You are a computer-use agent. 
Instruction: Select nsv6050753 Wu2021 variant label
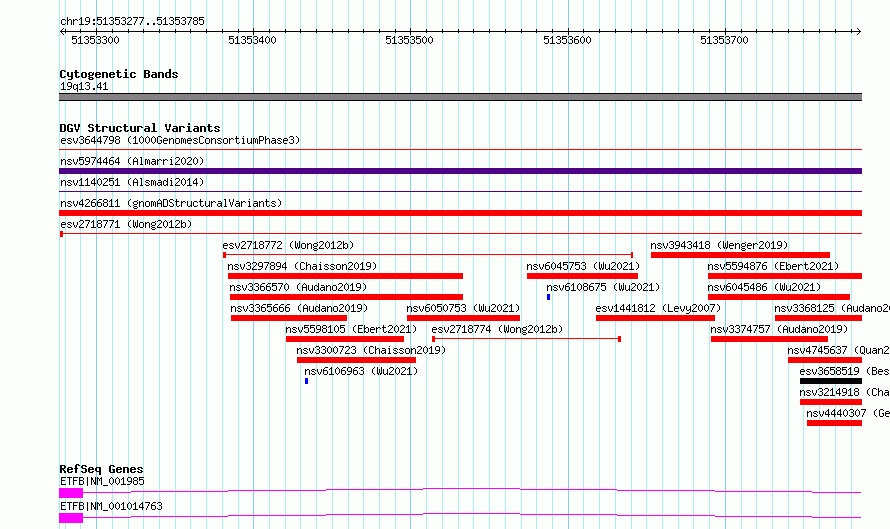tap(463, 308)
